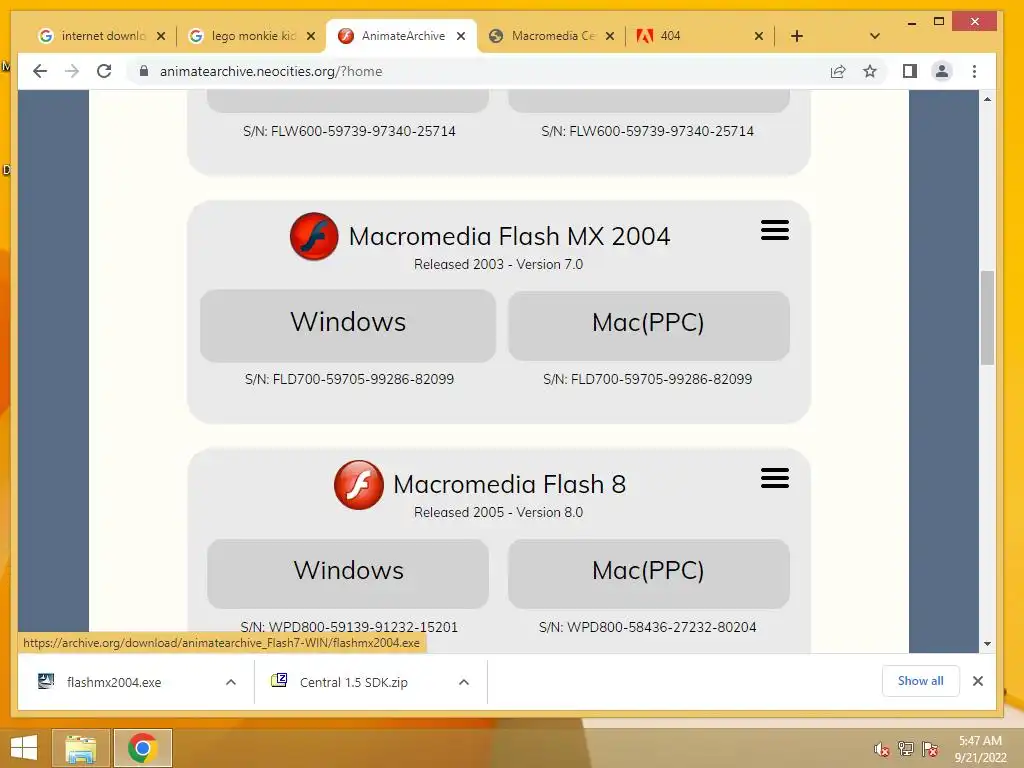Show all downloads
Image resolution: width=1024 pixels, height=768 pixels.
(920, 681)
